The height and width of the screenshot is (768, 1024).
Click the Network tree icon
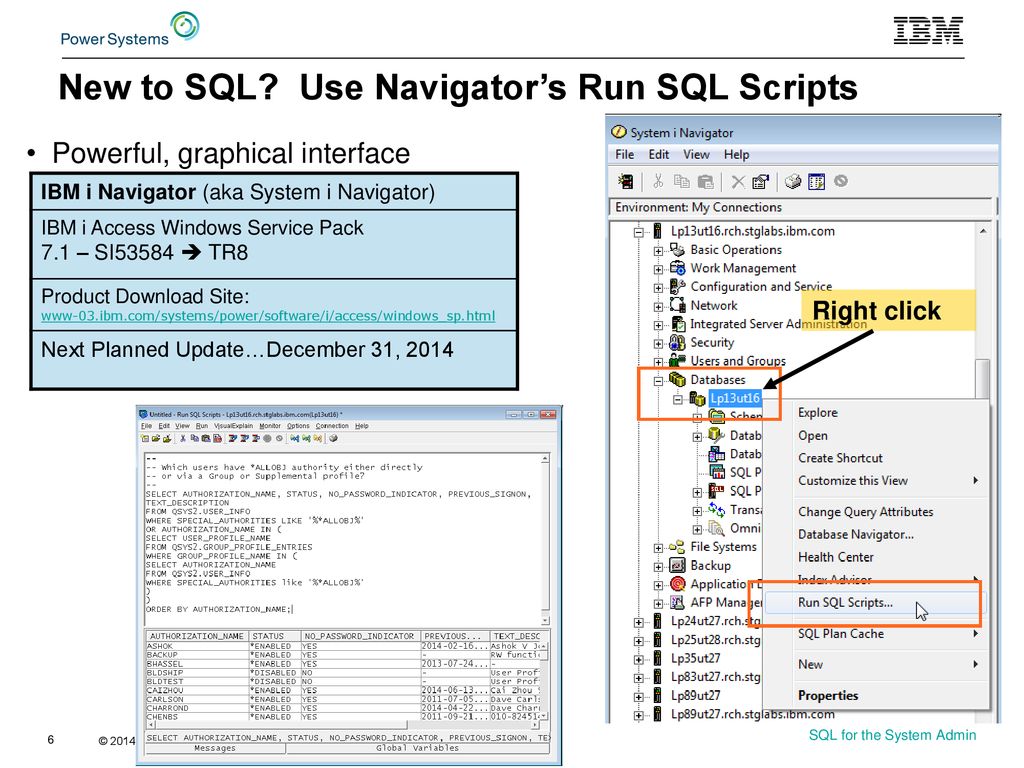[677, 305]
